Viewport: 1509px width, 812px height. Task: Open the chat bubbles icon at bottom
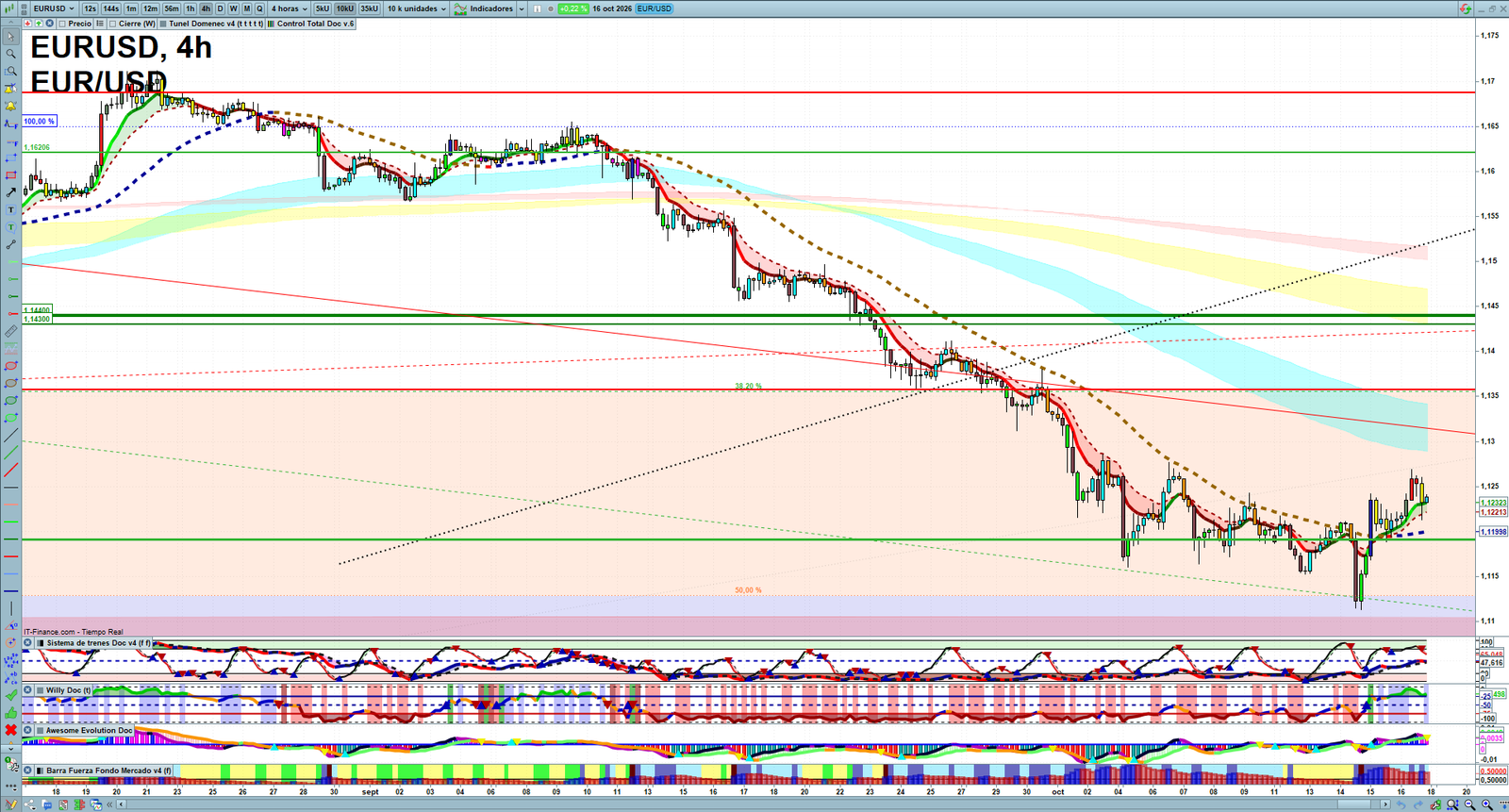(46, 805)
